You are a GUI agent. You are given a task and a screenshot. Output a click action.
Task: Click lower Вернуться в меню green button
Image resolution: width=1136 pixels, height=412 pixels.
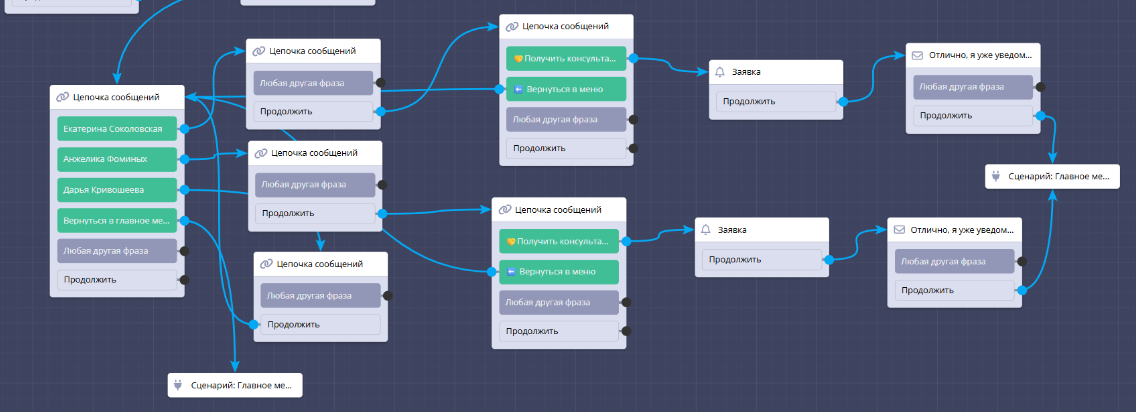(x=559, y=271)
